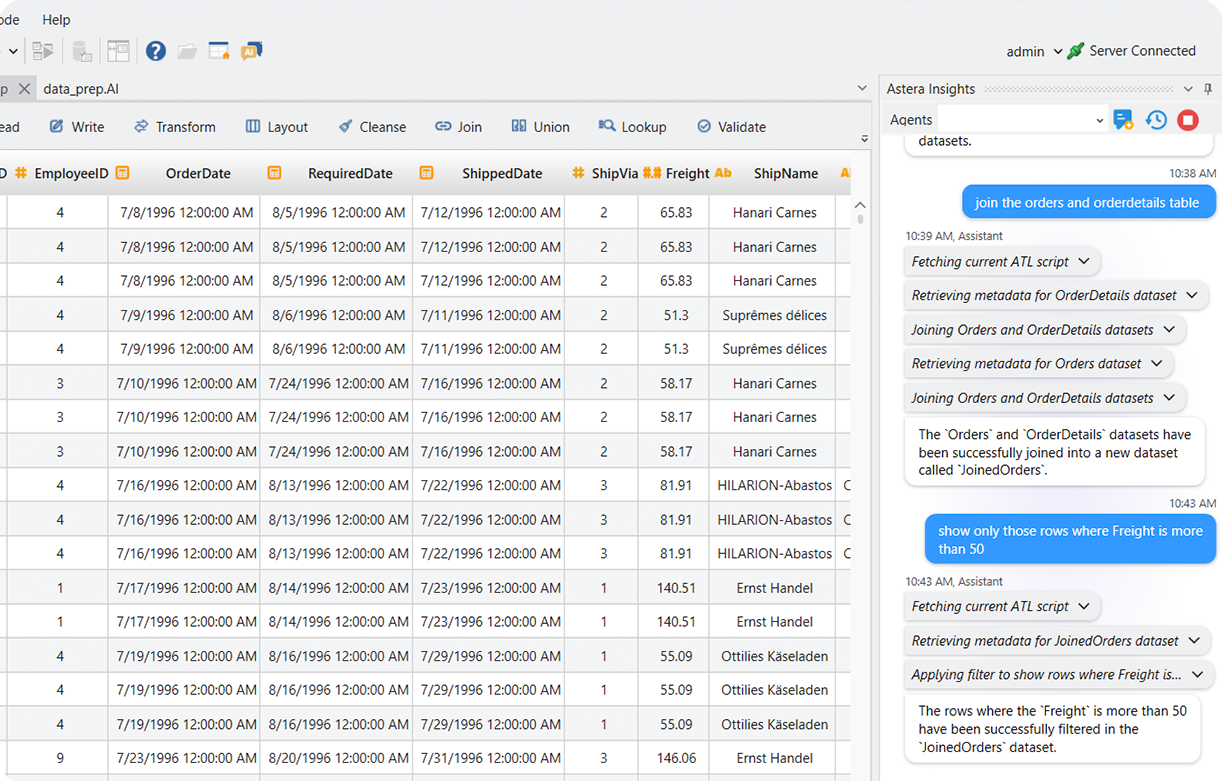
Task: Open the chat history clock icon
Action: click(x=1156, y=120)
